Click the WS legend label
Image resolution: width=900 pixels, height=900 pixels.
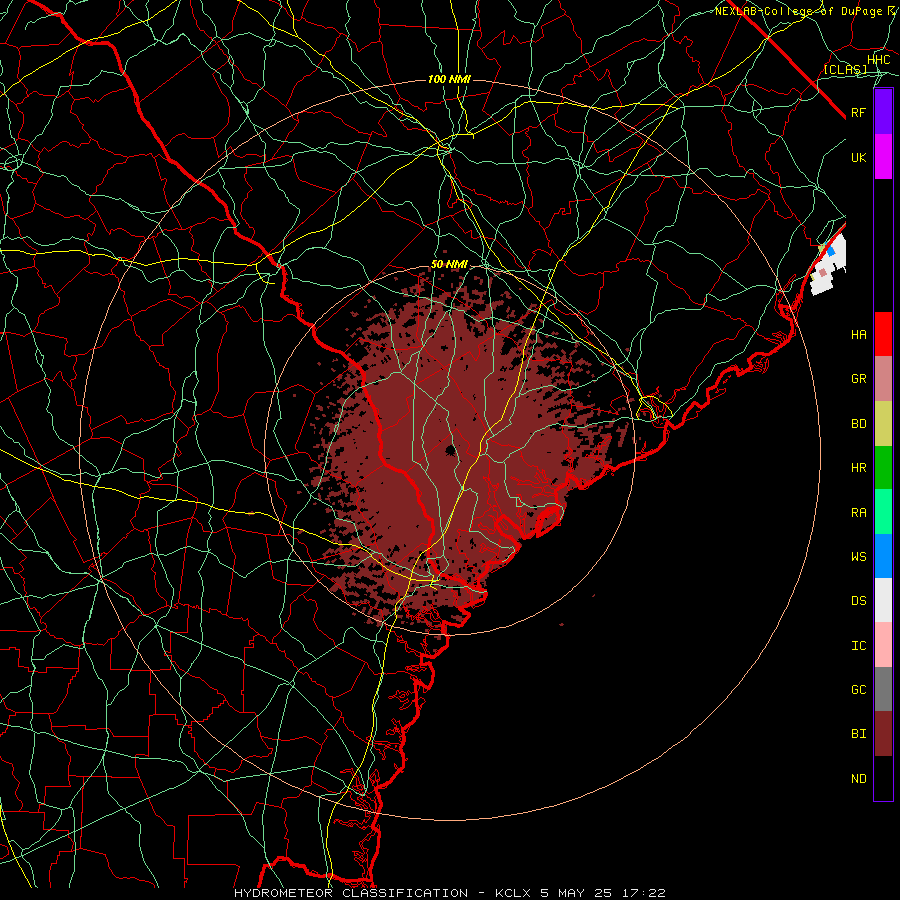858,557
